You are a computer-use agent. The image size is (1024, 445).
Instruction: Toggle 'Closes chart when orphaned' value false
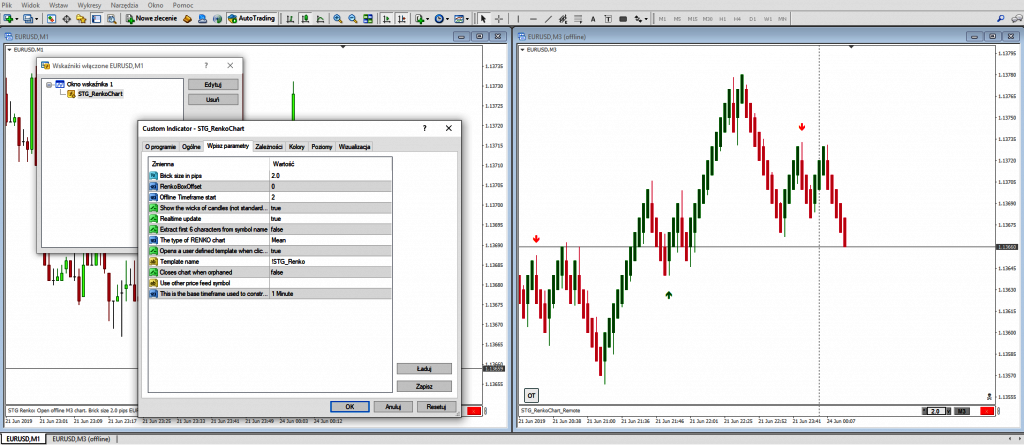(x=276, y=271)
